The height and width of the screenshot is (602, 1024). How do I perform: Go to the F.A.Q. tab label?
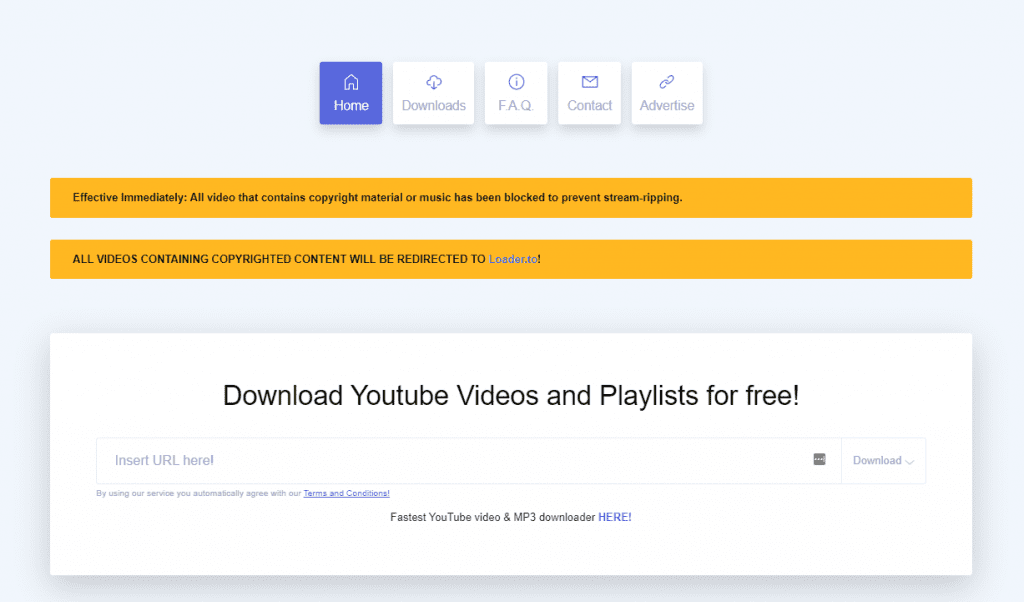tap(516, 106)
